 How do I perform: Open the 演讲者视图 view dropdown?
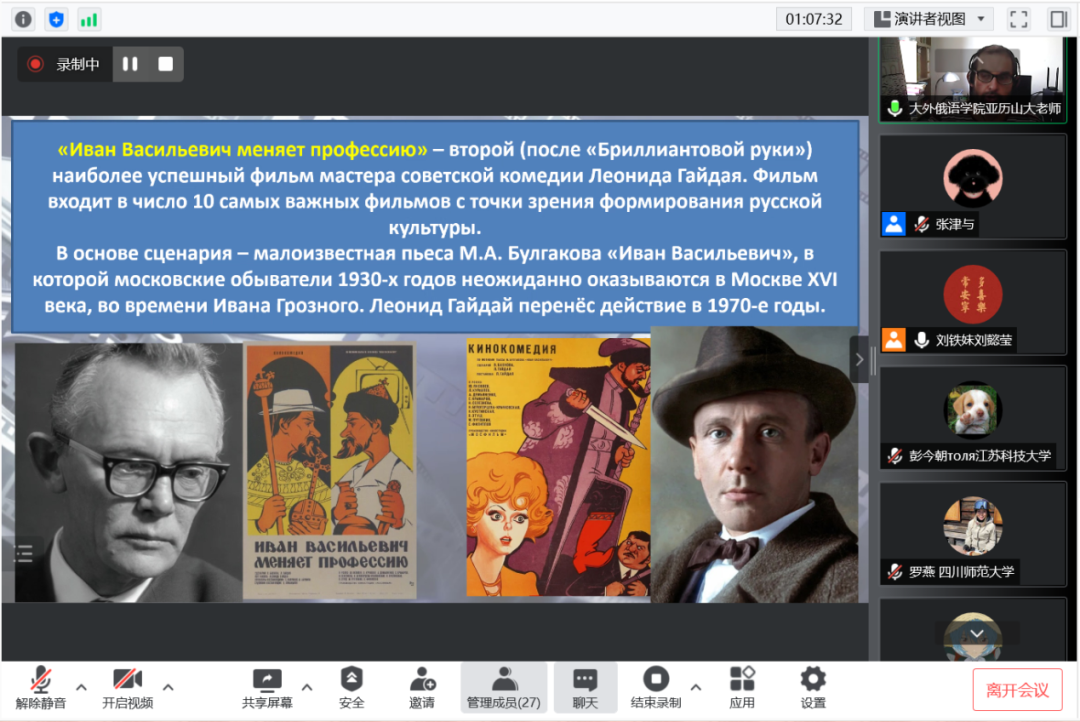(929, 19)
